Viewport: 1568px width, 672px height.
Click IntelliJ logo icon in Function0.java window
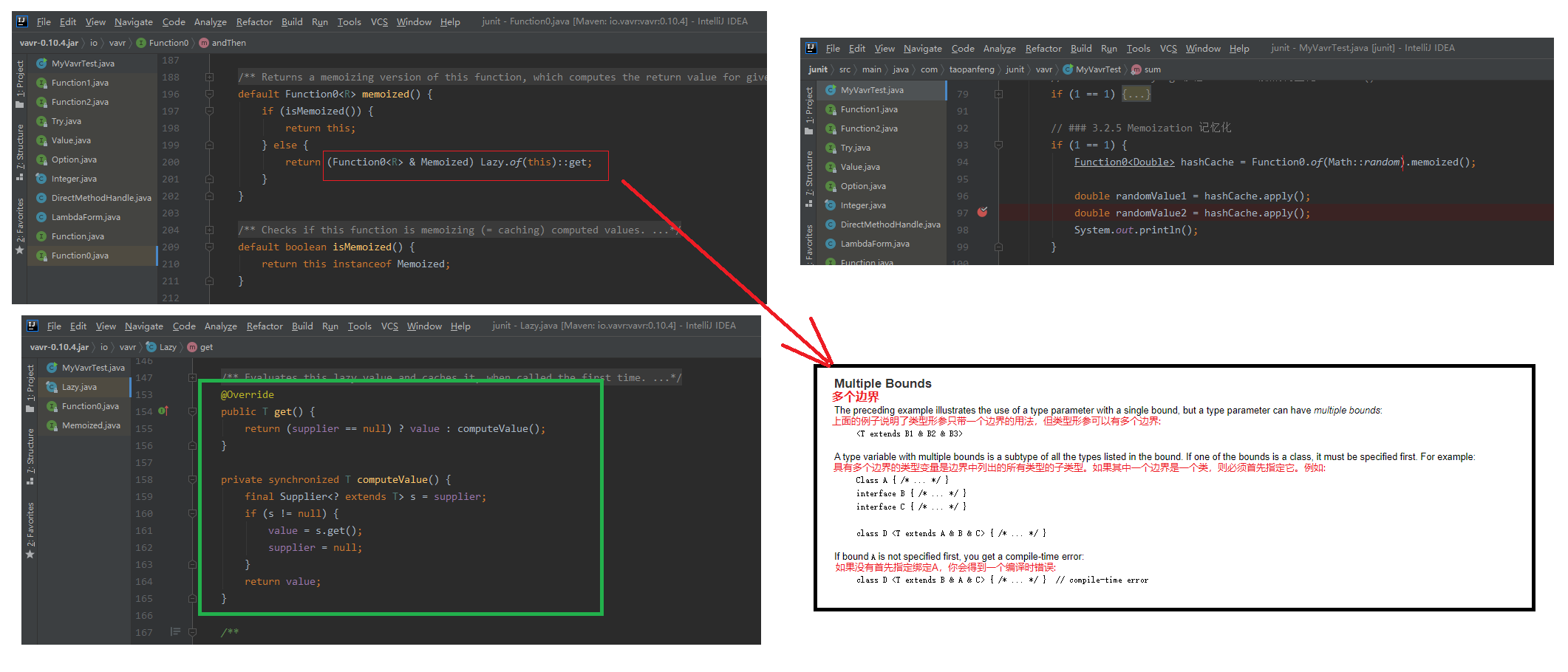[21, 21]
